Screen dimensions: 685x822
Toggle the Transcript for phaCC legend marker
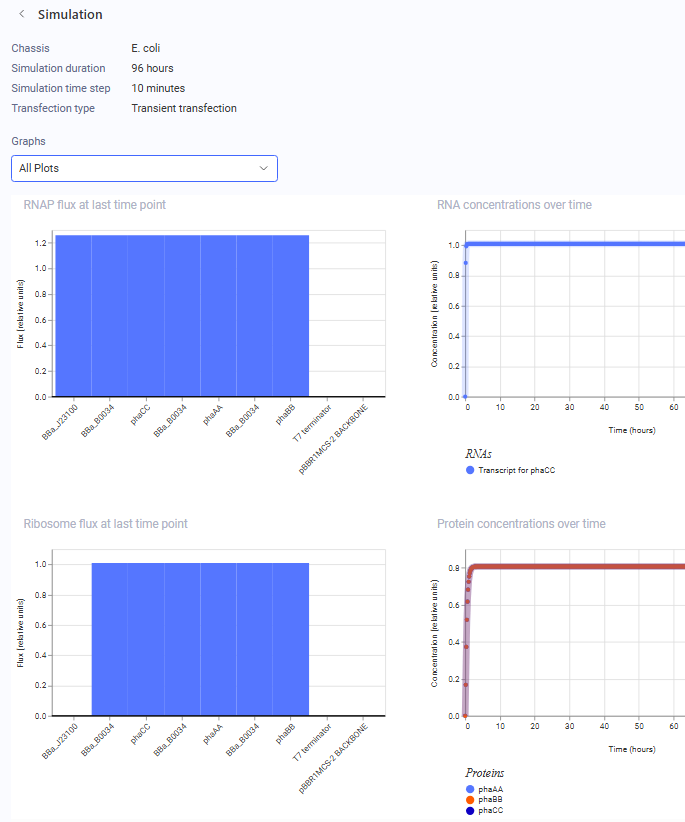point(470,470)
